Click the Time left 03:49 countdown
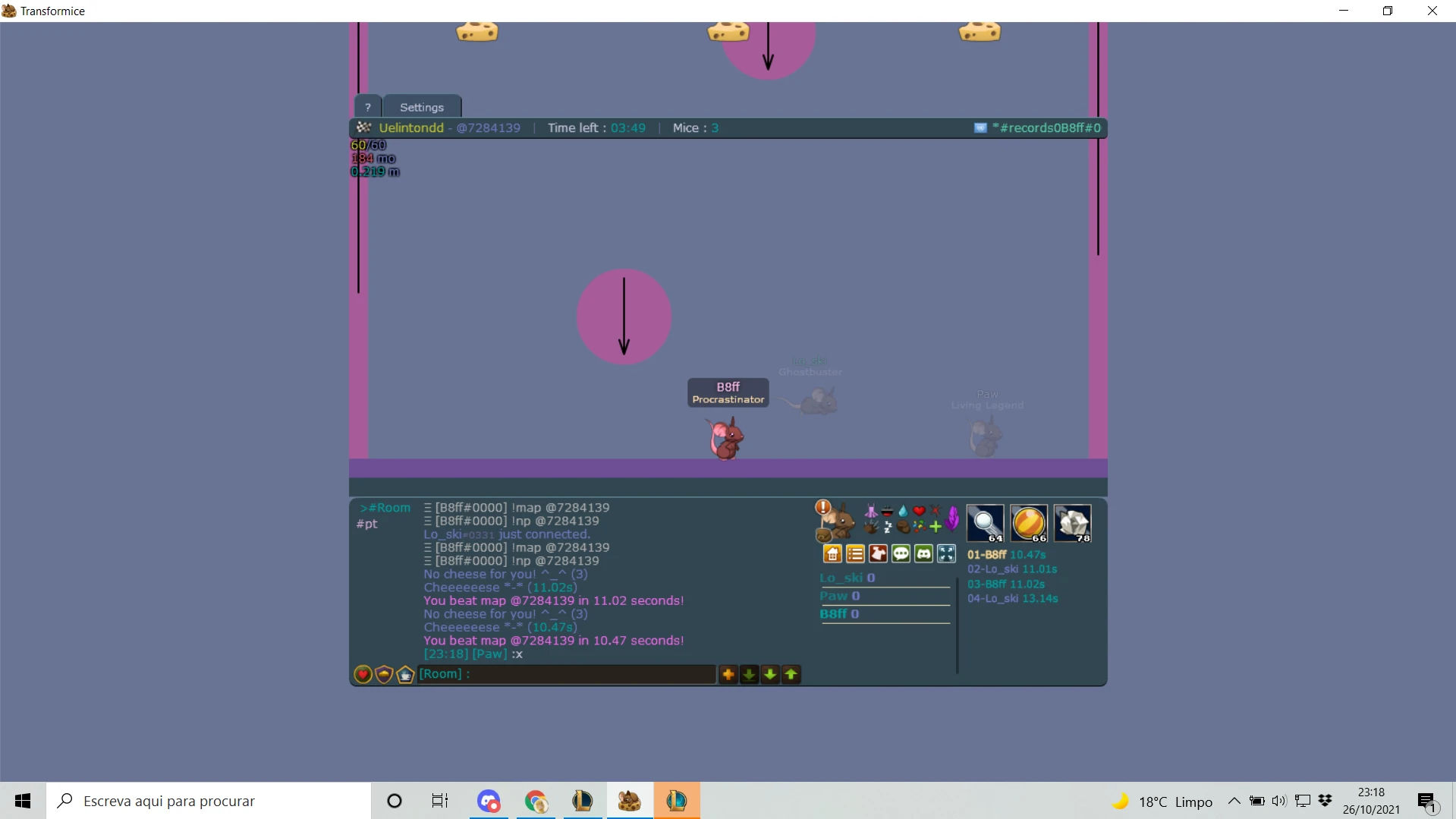This screenshot has height=819, width=1456. tap(597, 128)
